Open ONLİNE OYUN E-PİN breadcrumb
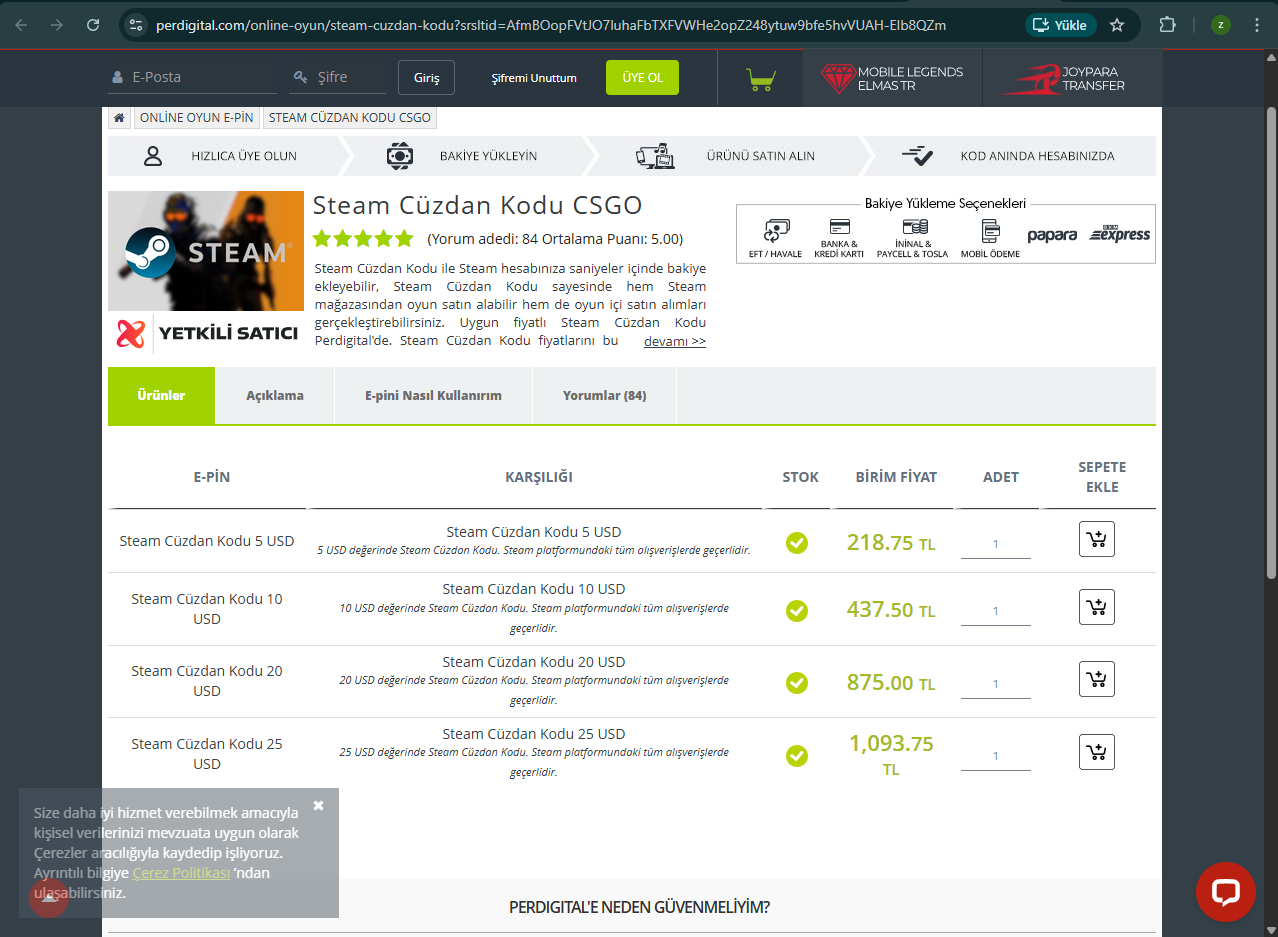The height and width of the screenshot is (937, 1278). click(x=197, y=117)
